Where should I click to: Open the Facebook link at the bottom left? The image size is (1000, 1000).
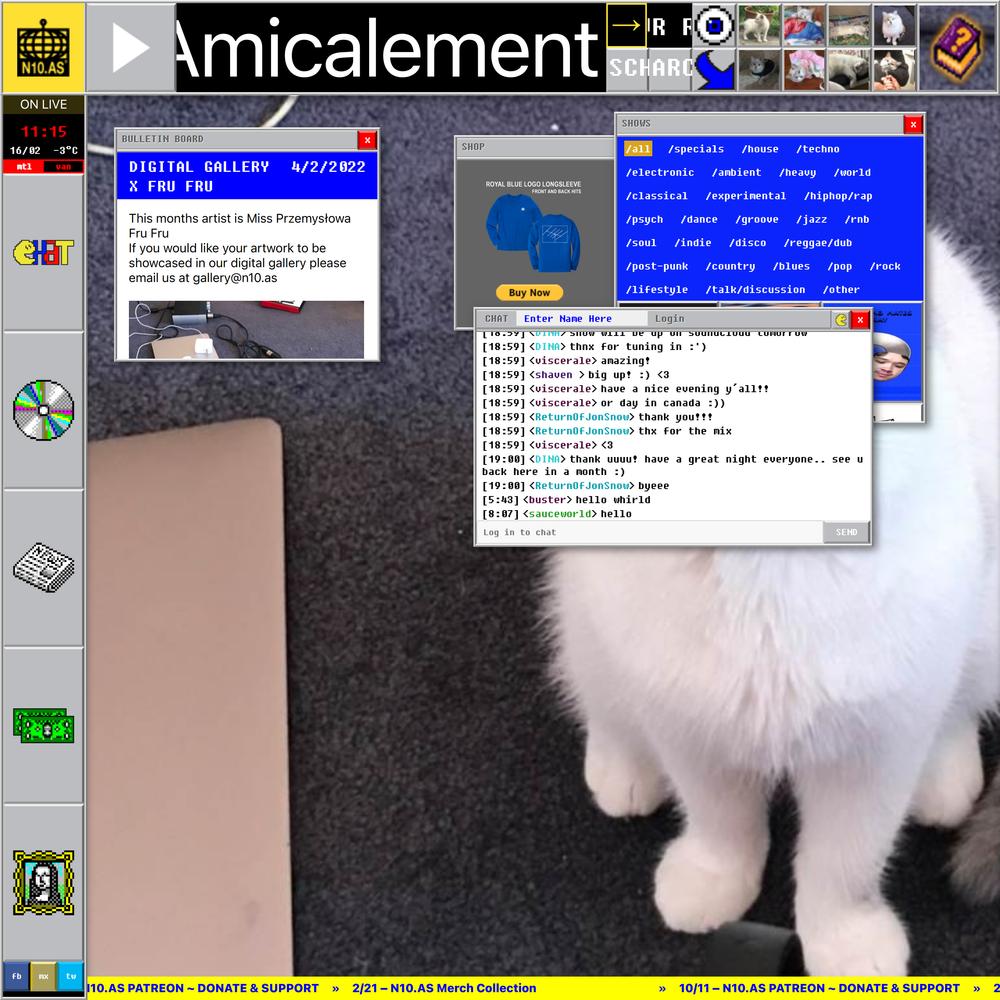[x=16, y=975]
